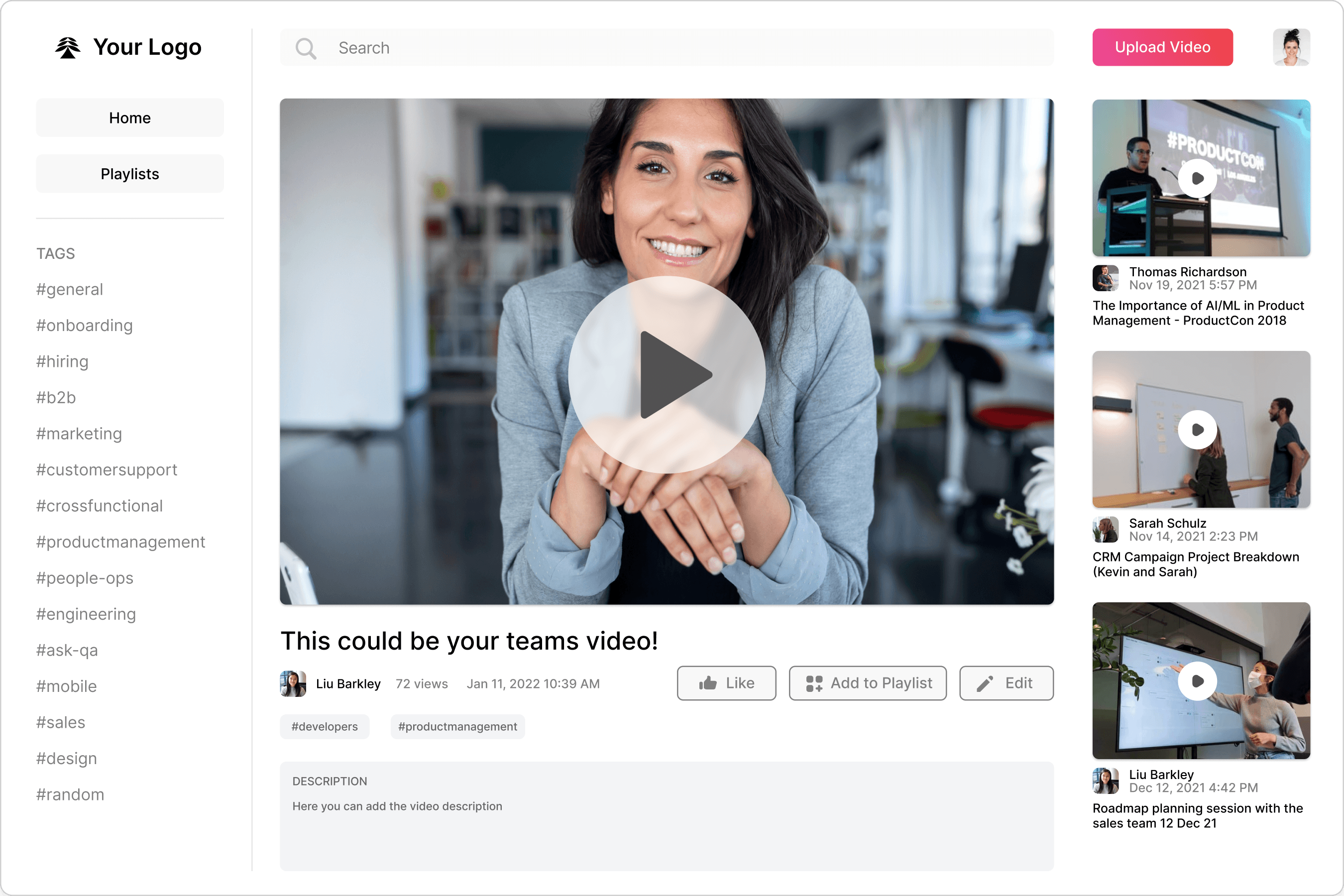Image resolution: width=1344 pixels, height=896 pixels.
Task: Select the #developers tag under the video
Action: [324, 726]
